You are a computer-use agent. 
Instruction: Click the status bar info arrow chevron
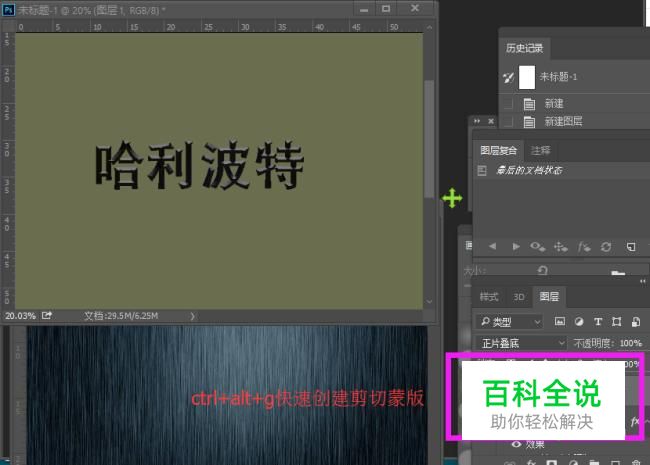click(192, 316)
